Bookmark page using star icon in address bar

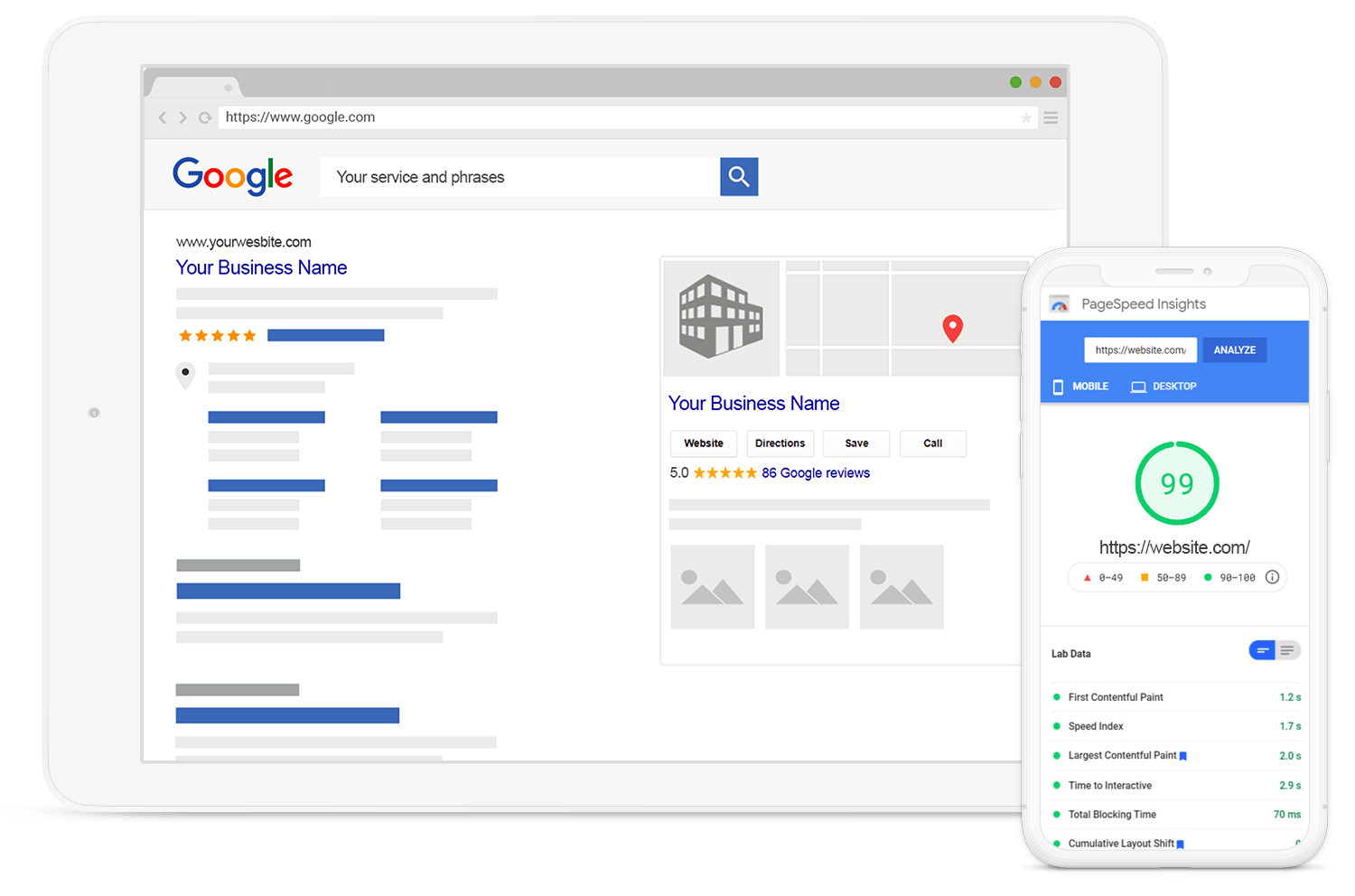(x=1026, y=117)
